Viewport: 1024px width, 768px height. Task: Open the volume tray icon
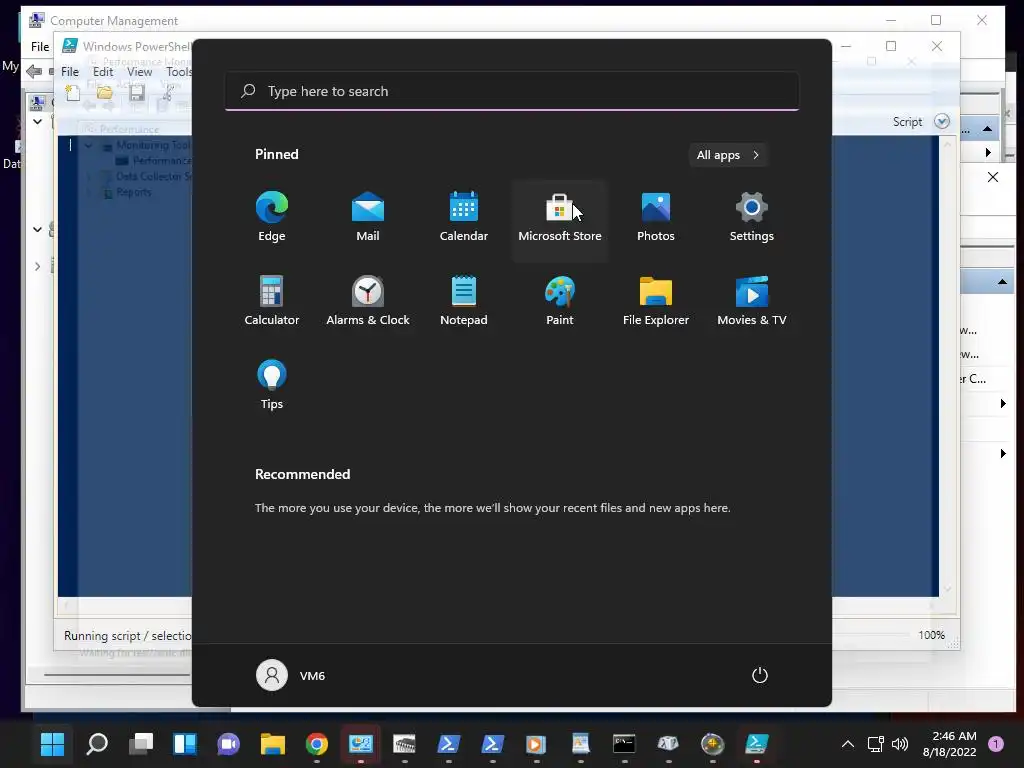(x=900, y=743)
